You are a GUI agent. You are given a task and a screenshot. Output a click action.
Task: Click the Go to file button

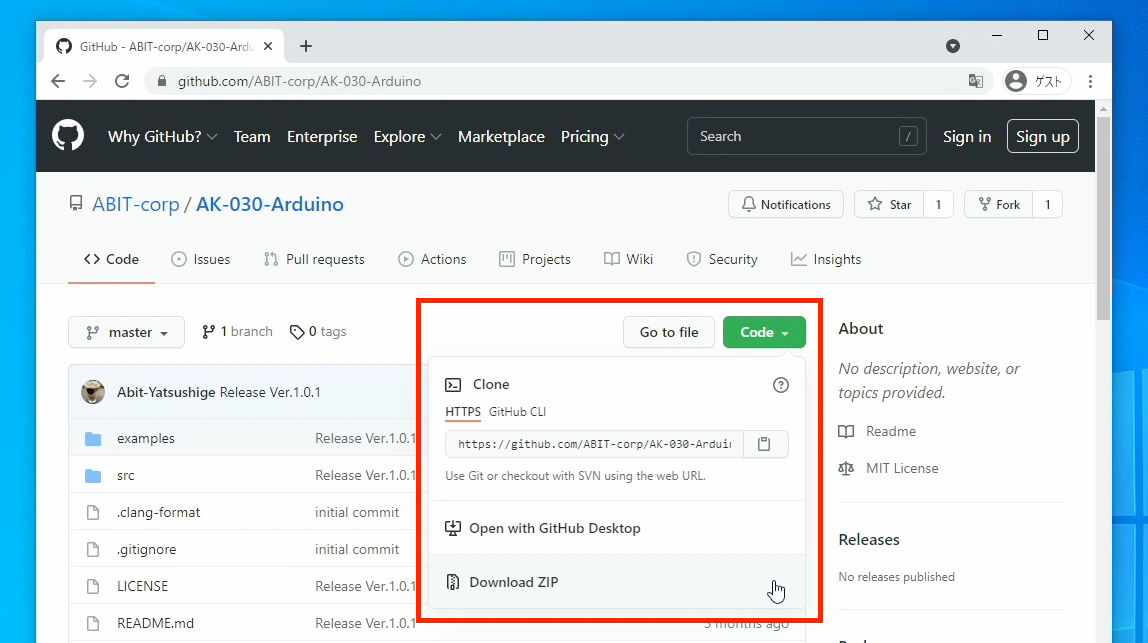coord(669,332)
